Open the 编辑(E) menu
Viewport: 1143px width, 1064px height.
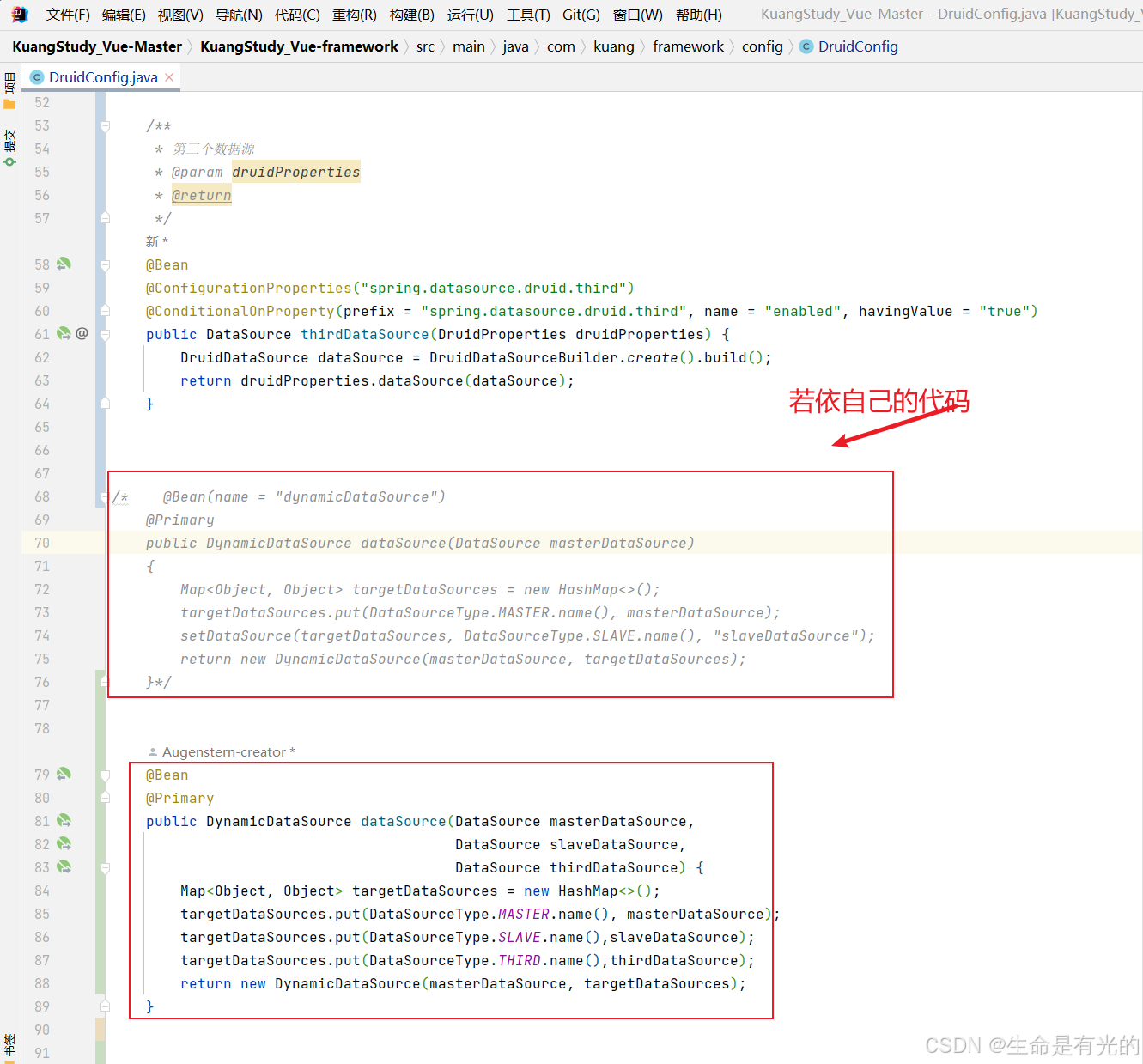(124, 15)
